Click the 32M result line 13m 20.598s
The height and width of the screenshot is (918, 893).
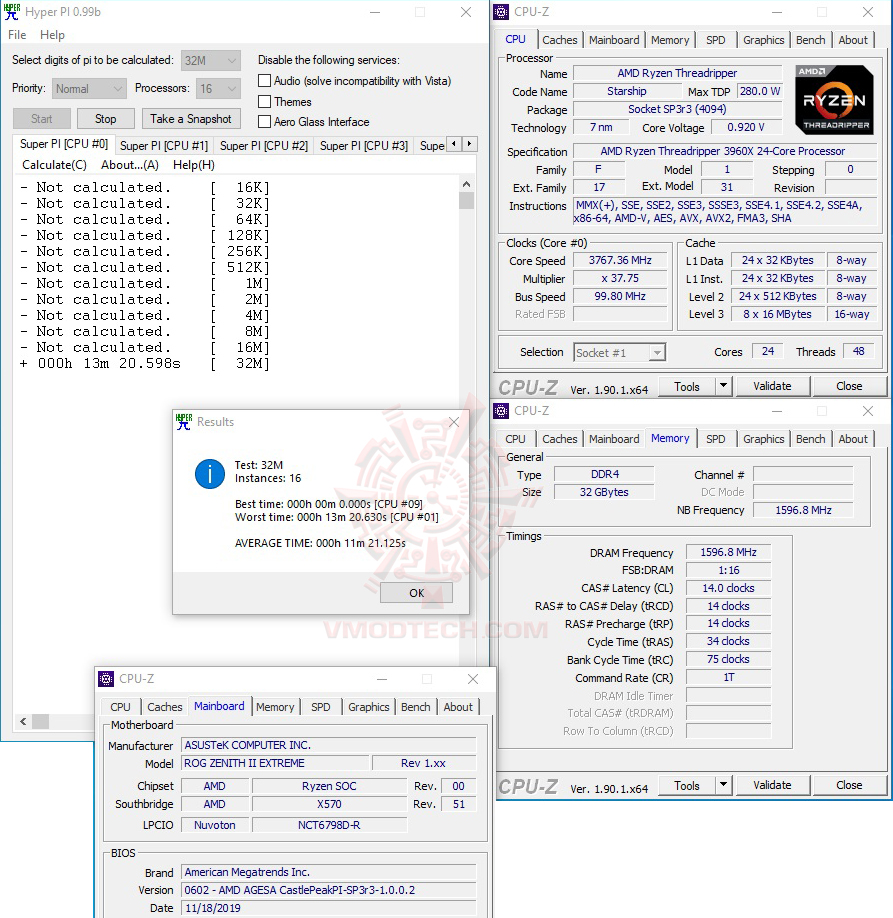145,364
